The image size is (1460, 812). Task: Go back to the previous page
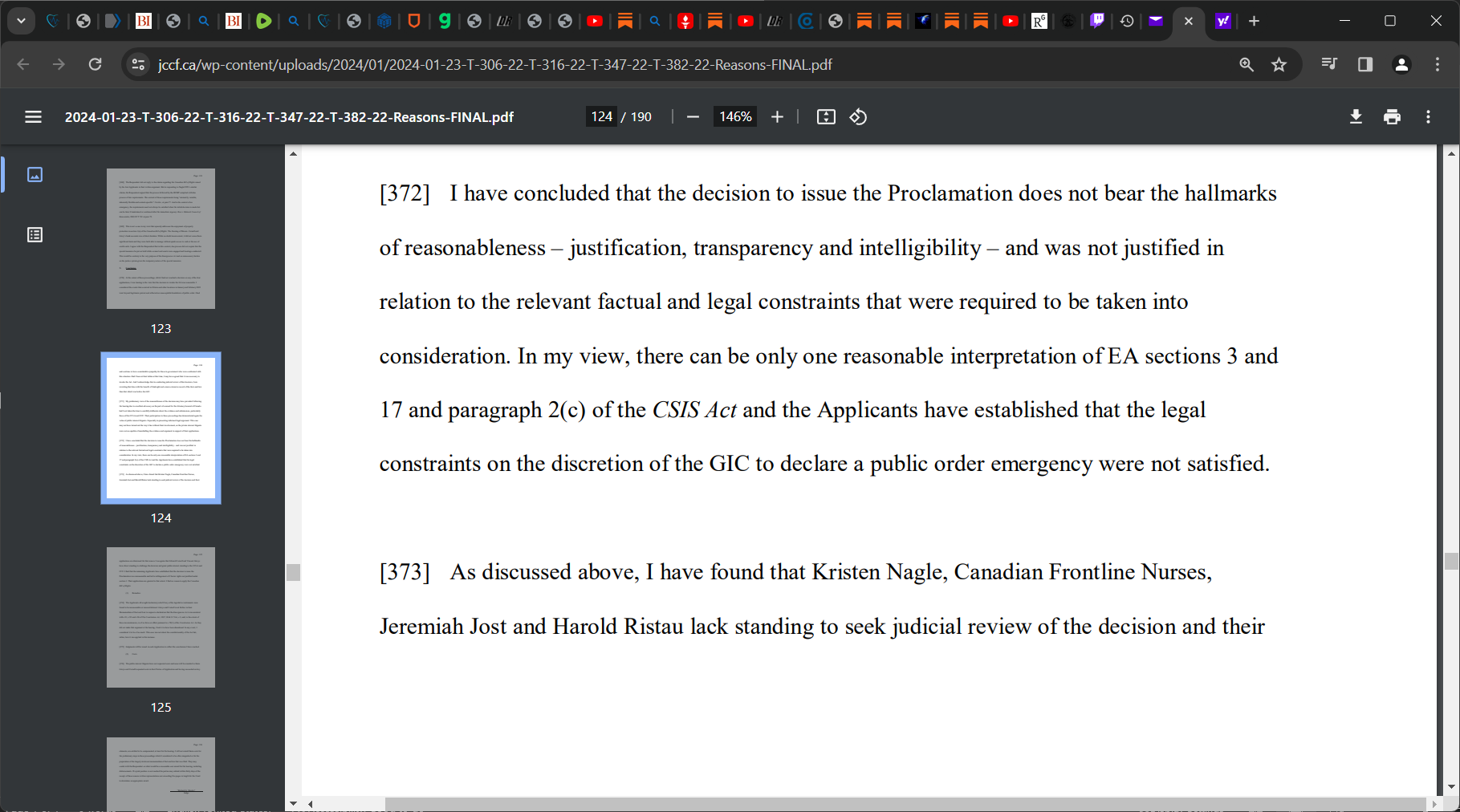(23, 64)
